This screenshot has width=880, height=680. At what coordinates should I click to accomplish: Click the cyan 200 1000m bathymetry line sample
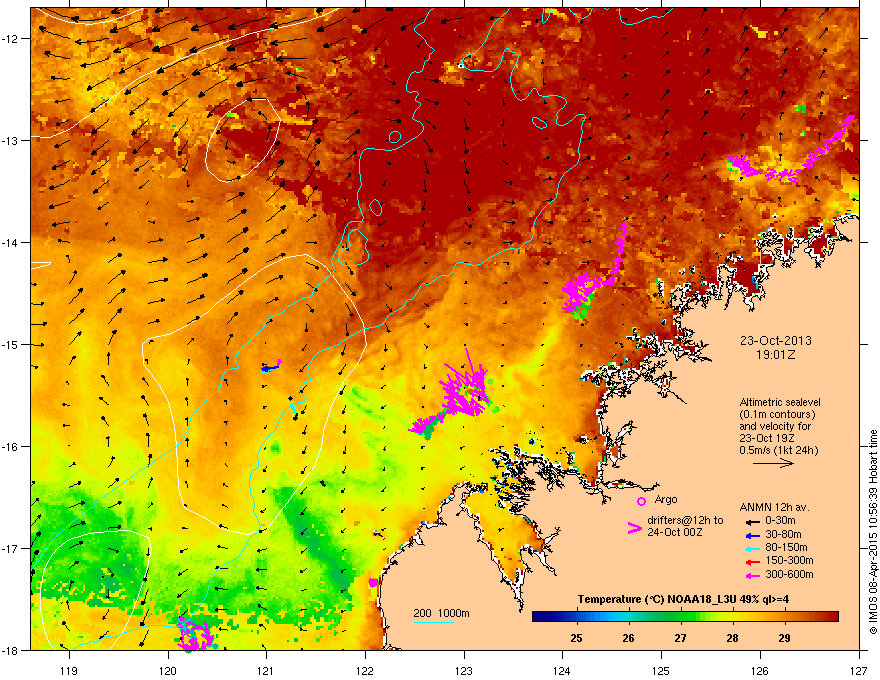433,622
